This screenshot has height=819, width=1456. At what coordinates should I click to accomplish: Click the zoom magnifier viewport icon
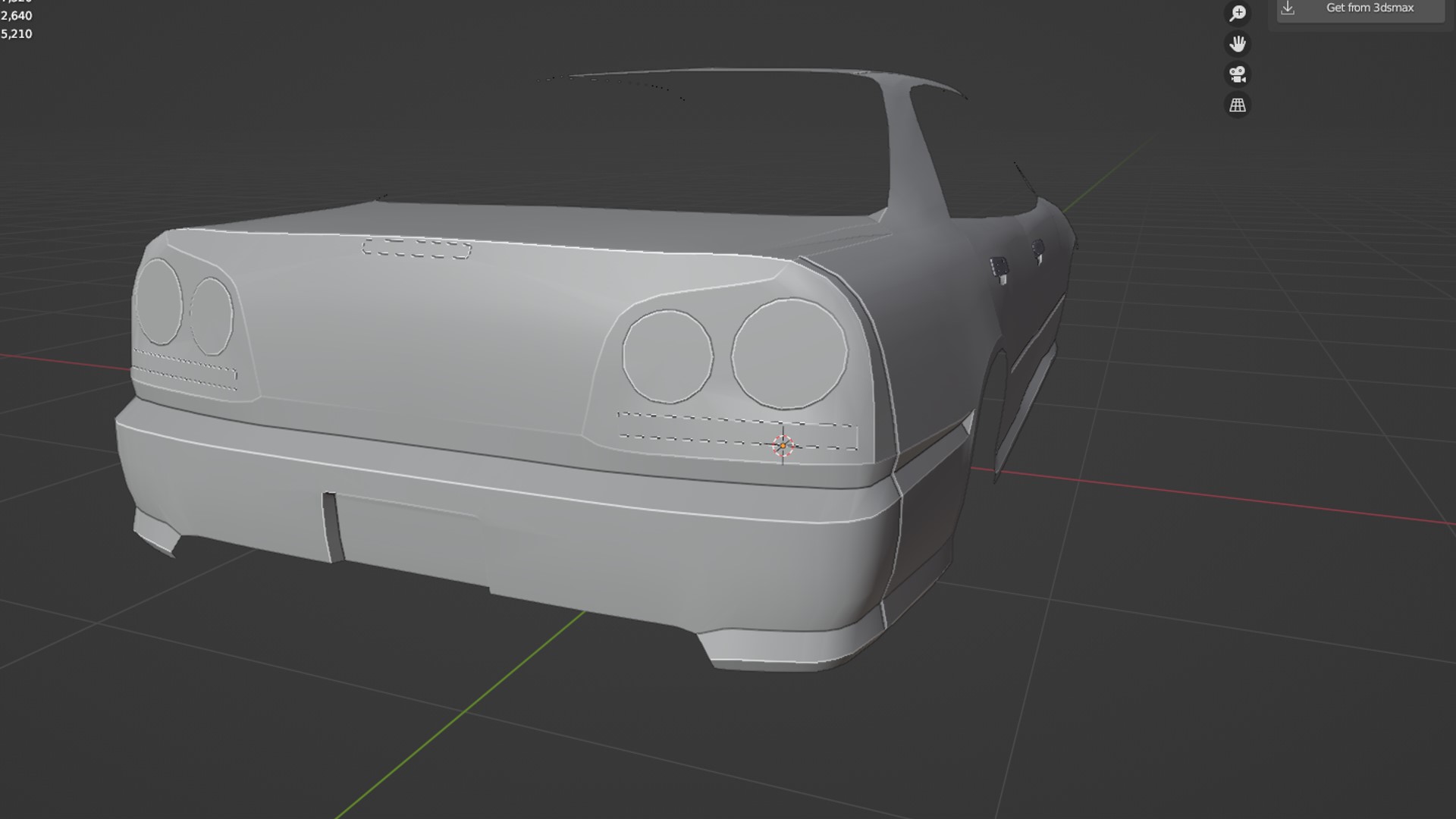coord(1238,14)
